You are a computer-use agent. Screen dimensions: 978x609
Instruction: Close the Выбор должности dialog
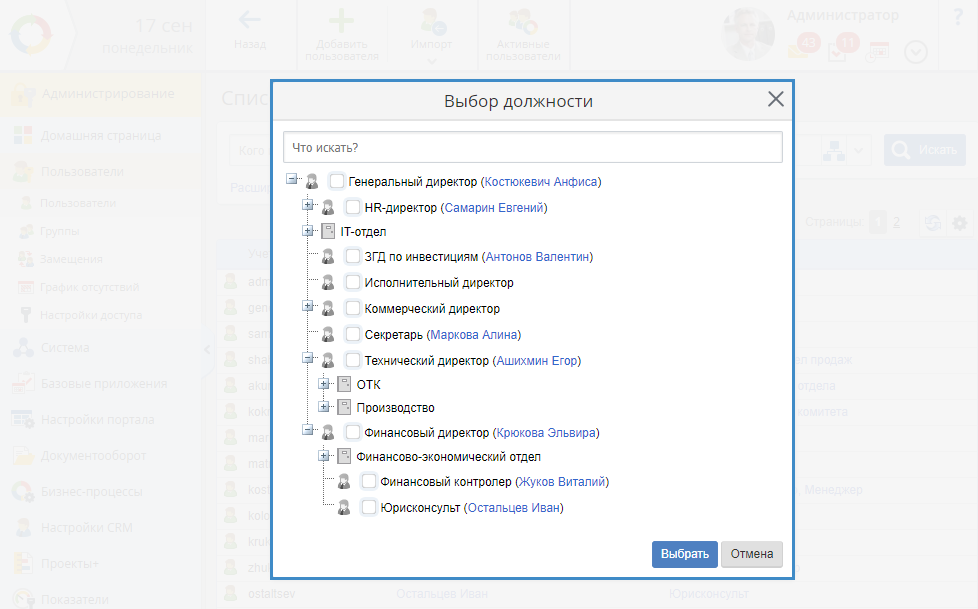pyautogui.click(x=775, y=99)
